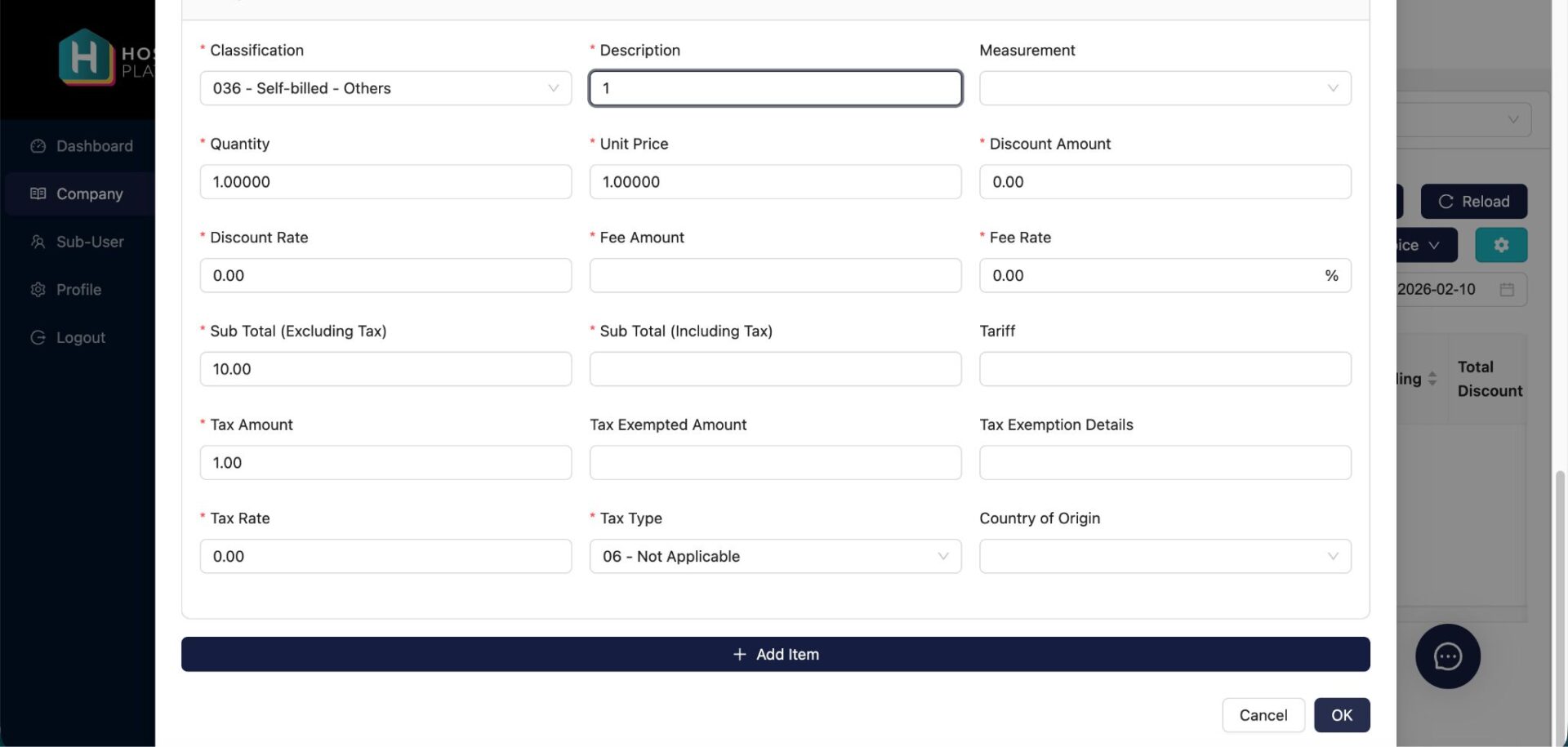
Task: Click the Reload button
Action: pyautogui.click(x=1473, y=202)
